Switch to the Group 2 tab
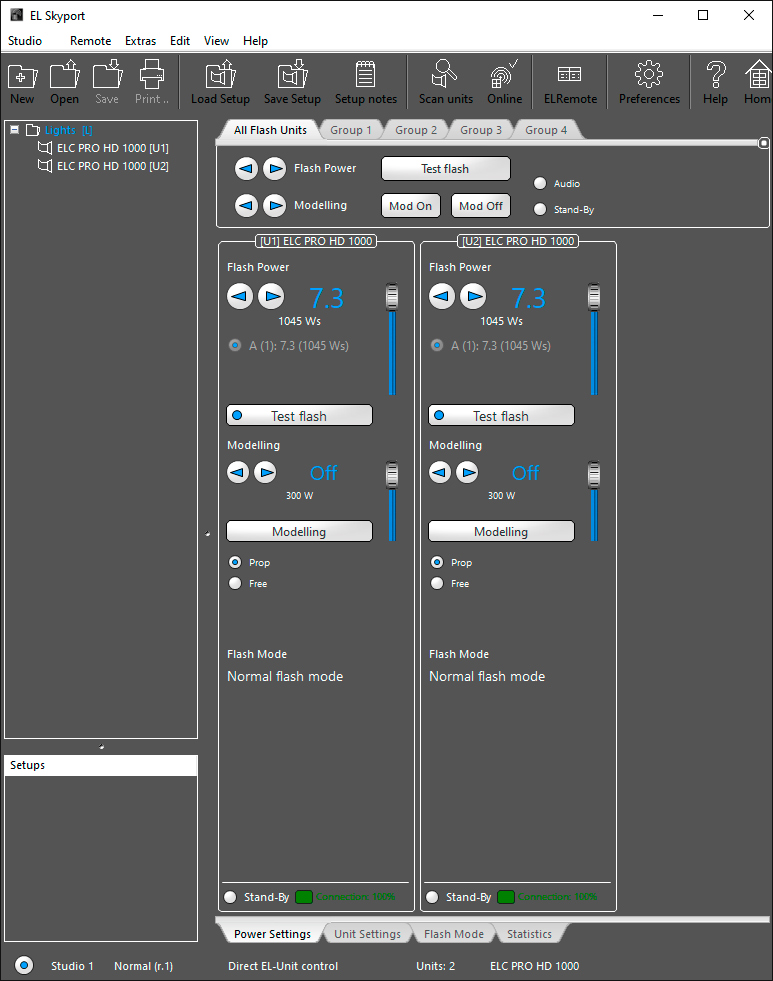The image size is (773, 981). click(x=415, y=130)
